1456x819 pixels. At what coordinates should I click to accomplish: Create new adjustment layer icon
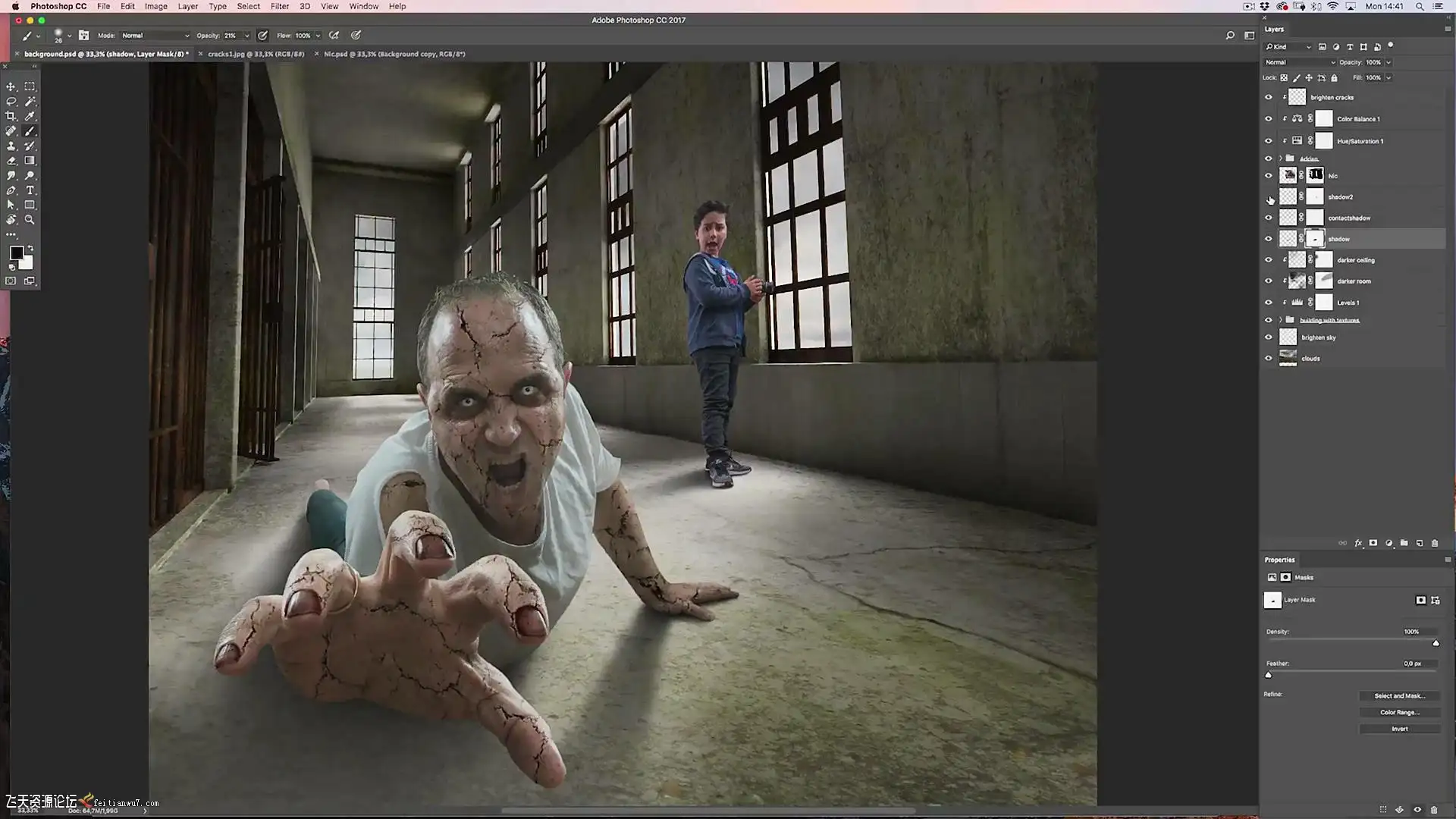(x=1389, y=543)
